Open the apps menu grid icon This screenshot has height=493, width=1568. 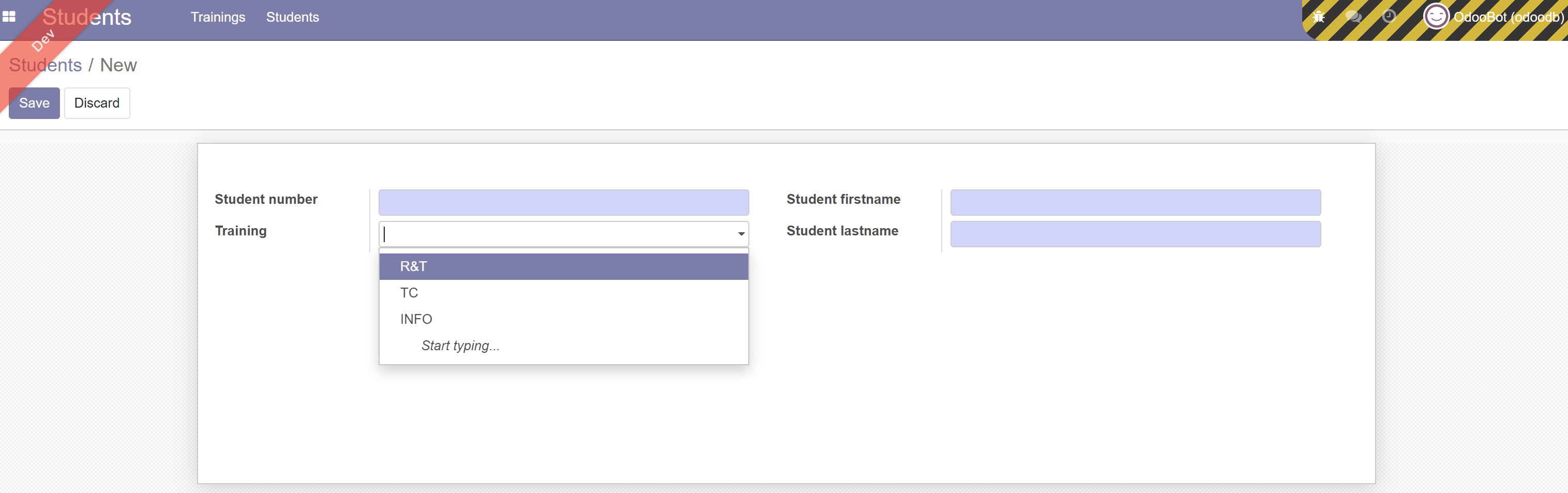[10, 17]
